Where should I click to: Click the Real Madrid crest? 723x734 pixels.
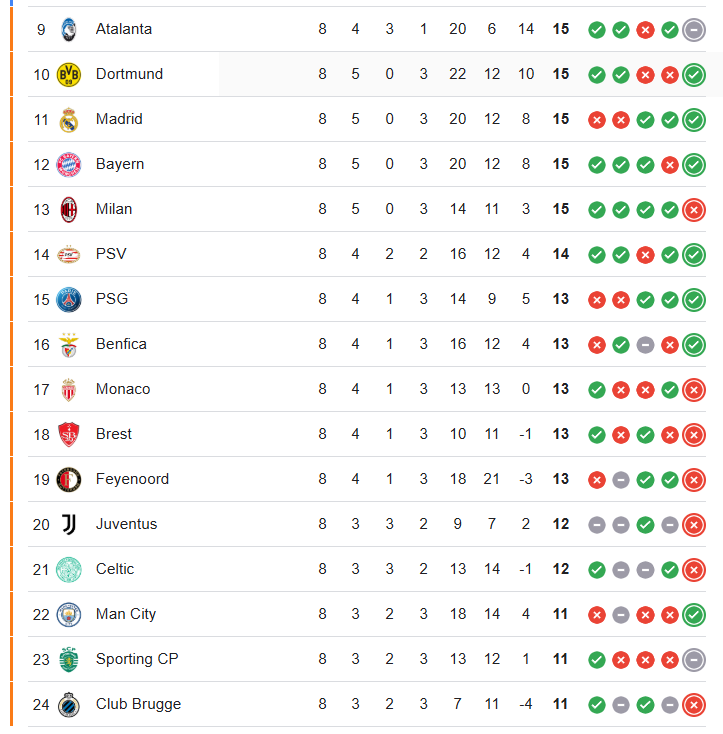pos(69,120)
